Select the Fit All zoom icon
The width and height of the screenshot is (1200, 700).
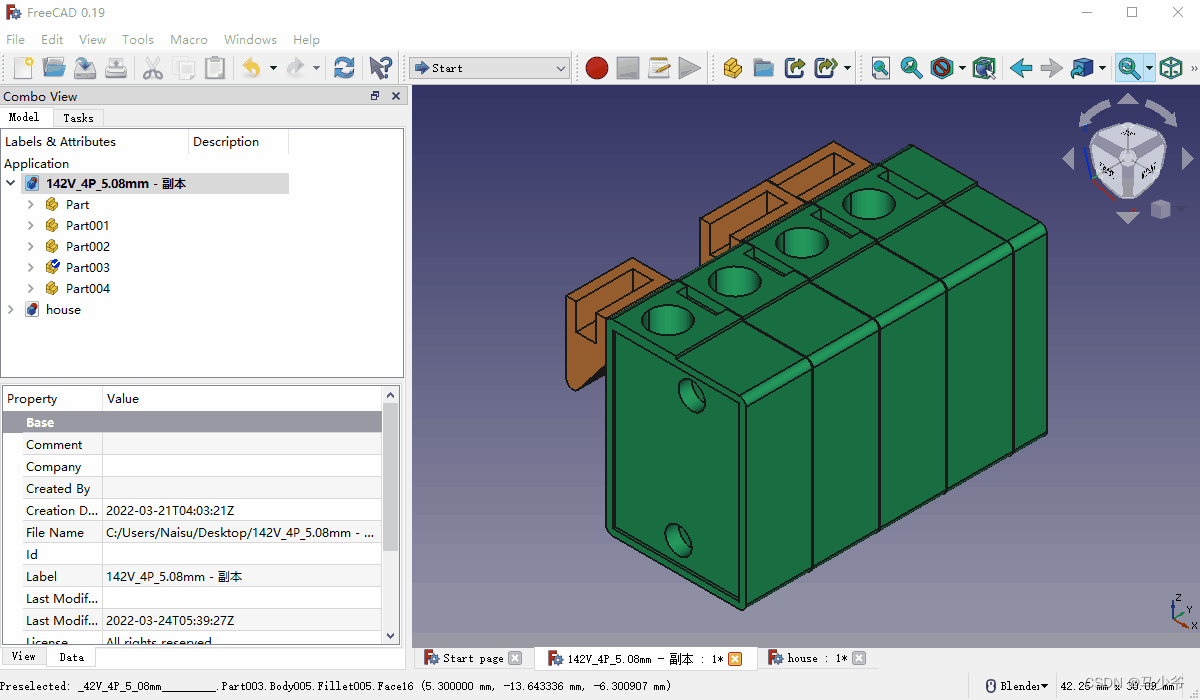coord(880,68)
